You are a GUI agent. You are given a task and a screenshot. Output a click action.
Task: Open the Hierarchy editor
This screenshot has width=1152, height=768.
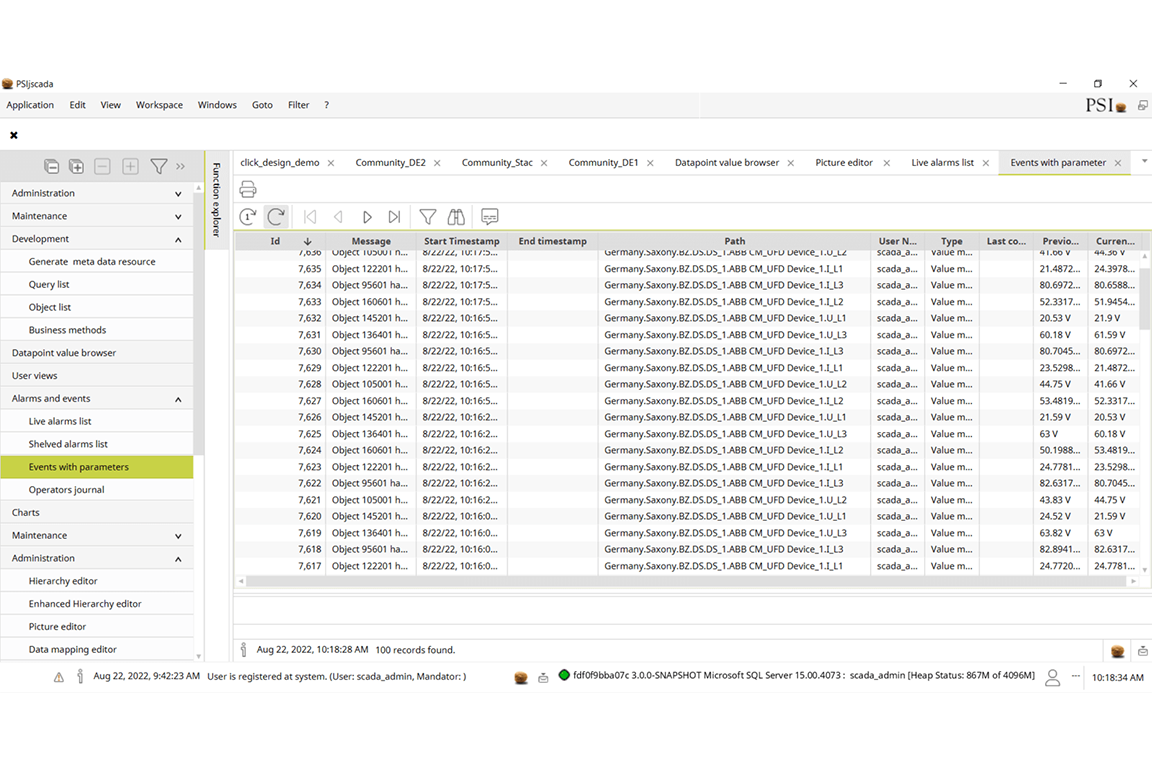click(x=97, y=581)
